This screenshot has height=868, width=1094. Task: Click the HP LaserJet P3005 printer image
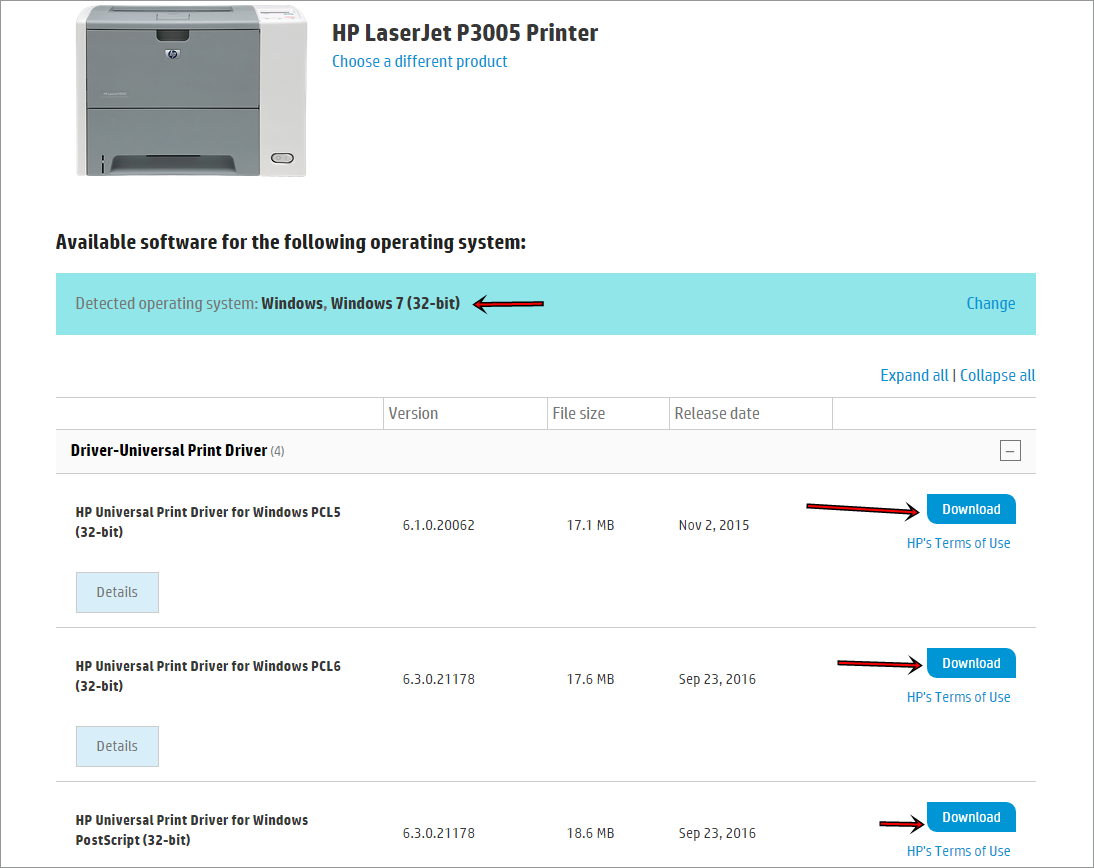[x=191, y=91]
